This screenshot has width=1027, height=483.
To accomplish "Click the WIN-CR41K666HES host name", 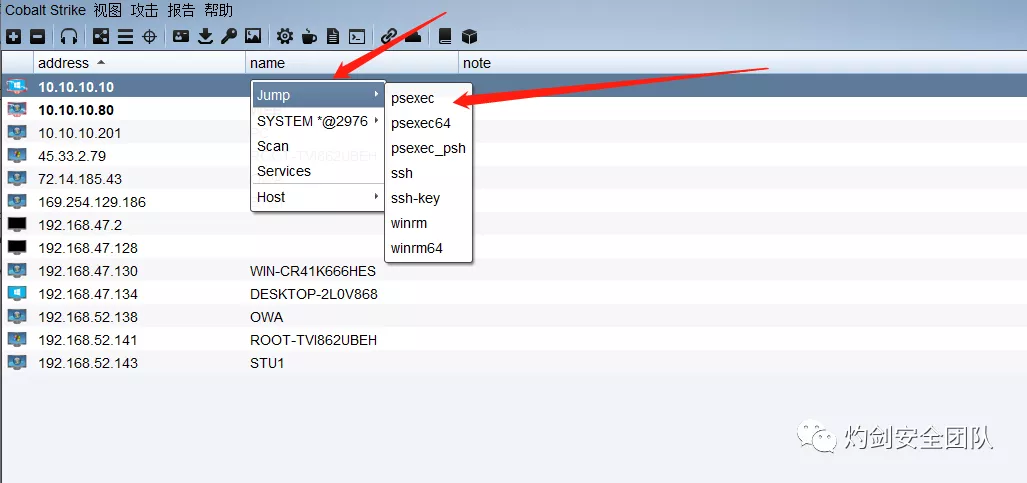I will click(x=313, y=271).
